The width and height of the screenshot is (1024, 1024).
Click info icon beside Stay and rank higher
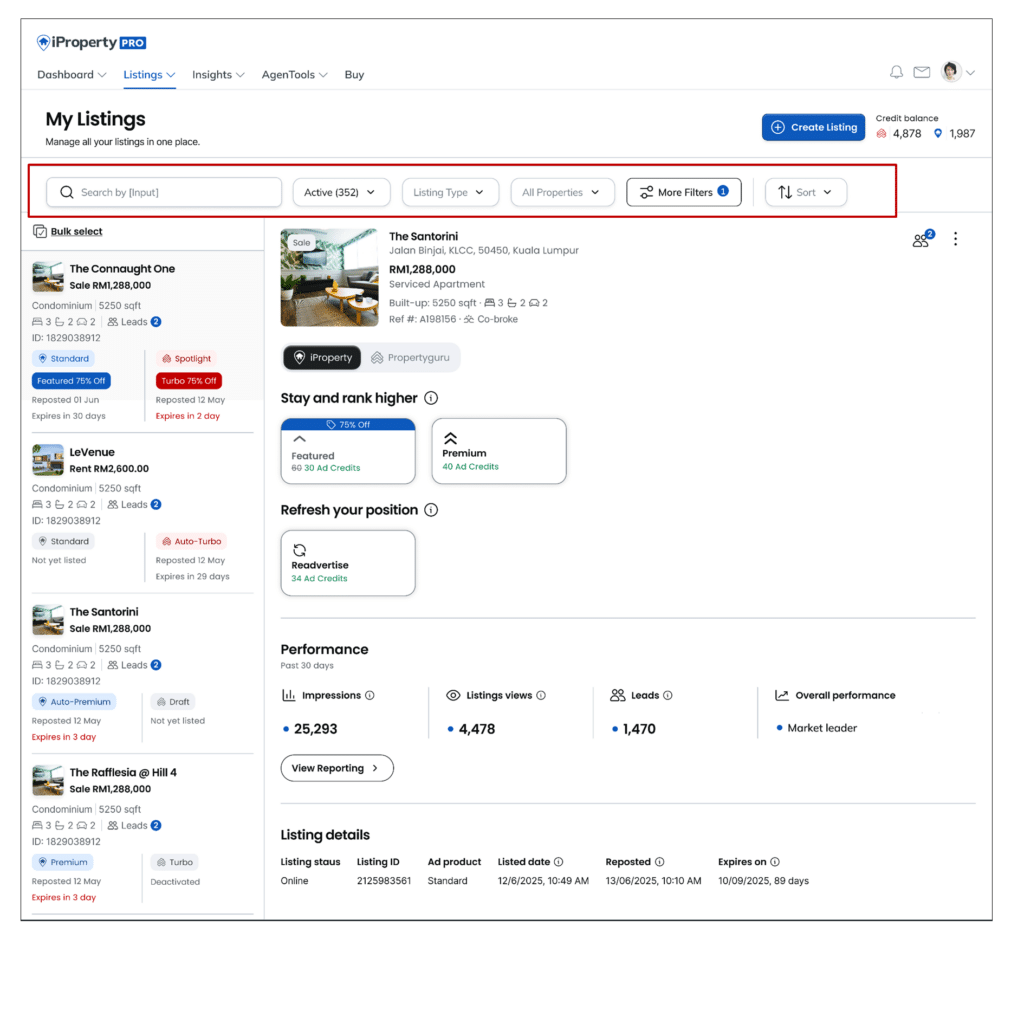pos(431,398)
